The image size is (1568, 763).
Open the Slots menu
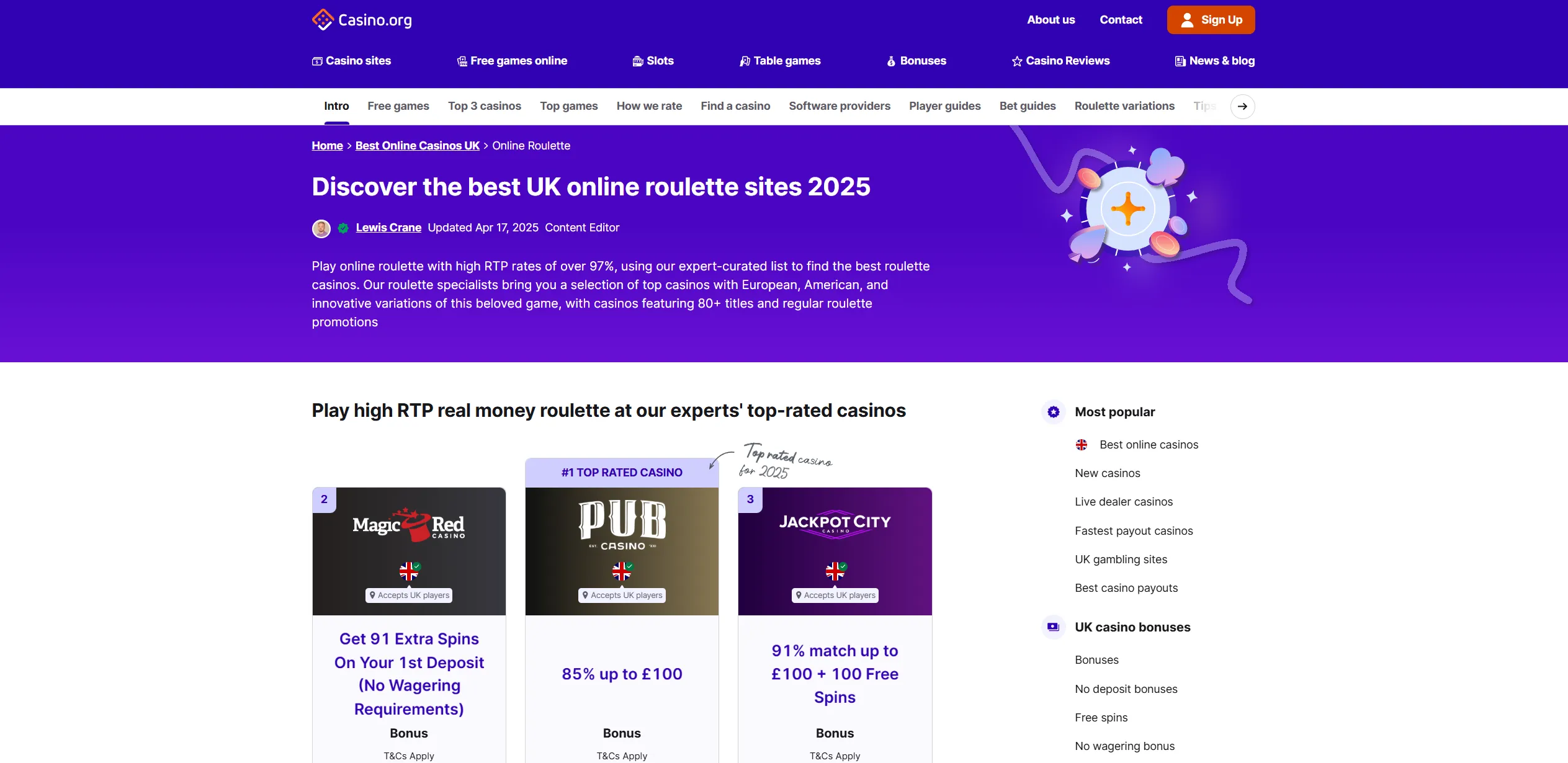point(653,61)
